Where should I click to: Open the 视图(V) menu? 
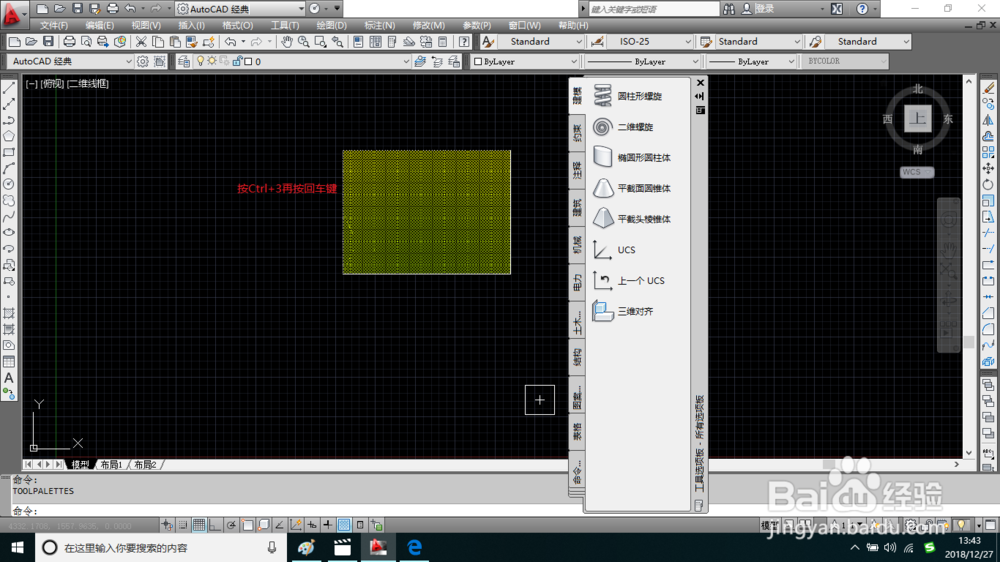click(x=146, y=26)
